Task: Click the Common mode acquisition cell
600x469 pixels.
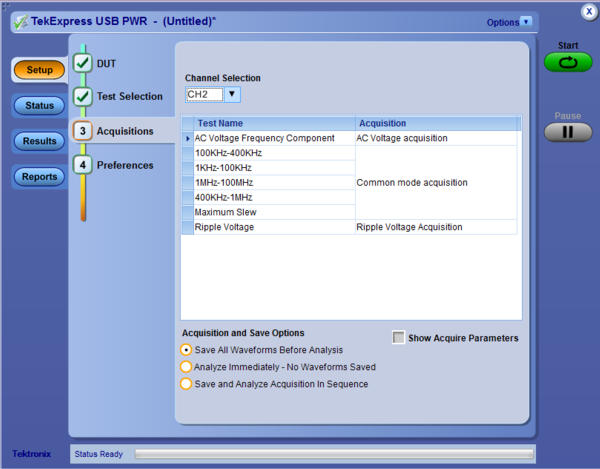Action: [x=436, y=183]
